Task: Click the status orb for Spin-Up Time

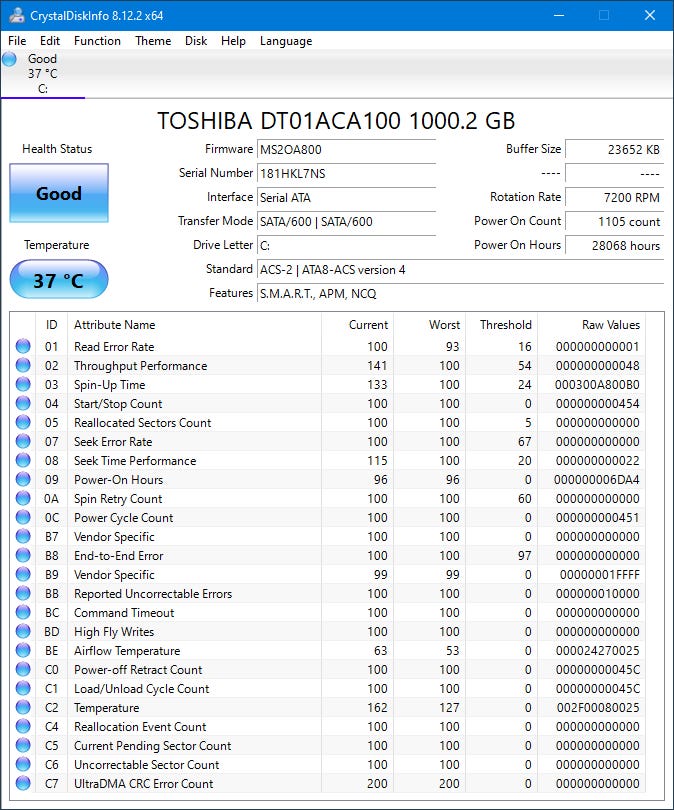Action: [x=23, y=385]
